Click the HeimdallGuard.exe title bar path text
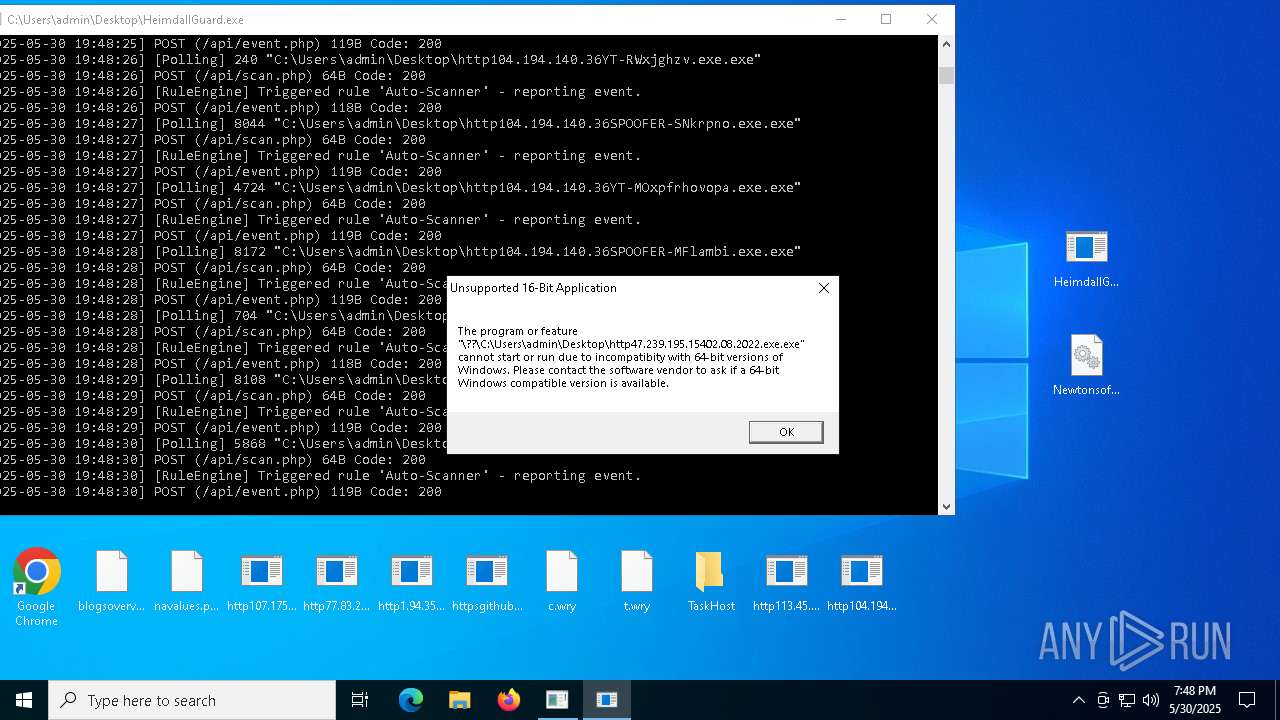 click(x=126, y=20)
